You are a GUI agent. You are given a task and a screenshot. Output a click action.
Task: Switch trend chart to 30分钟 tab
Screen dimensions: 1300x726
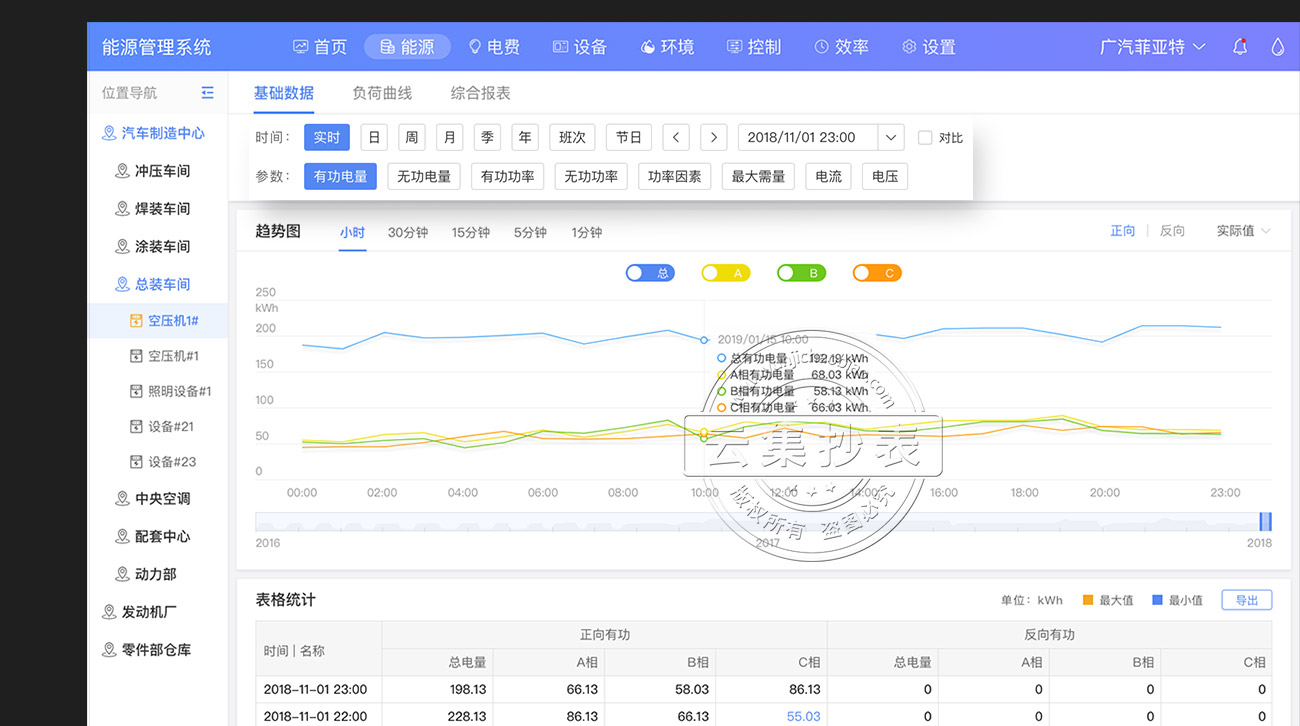tap(408, 232)
